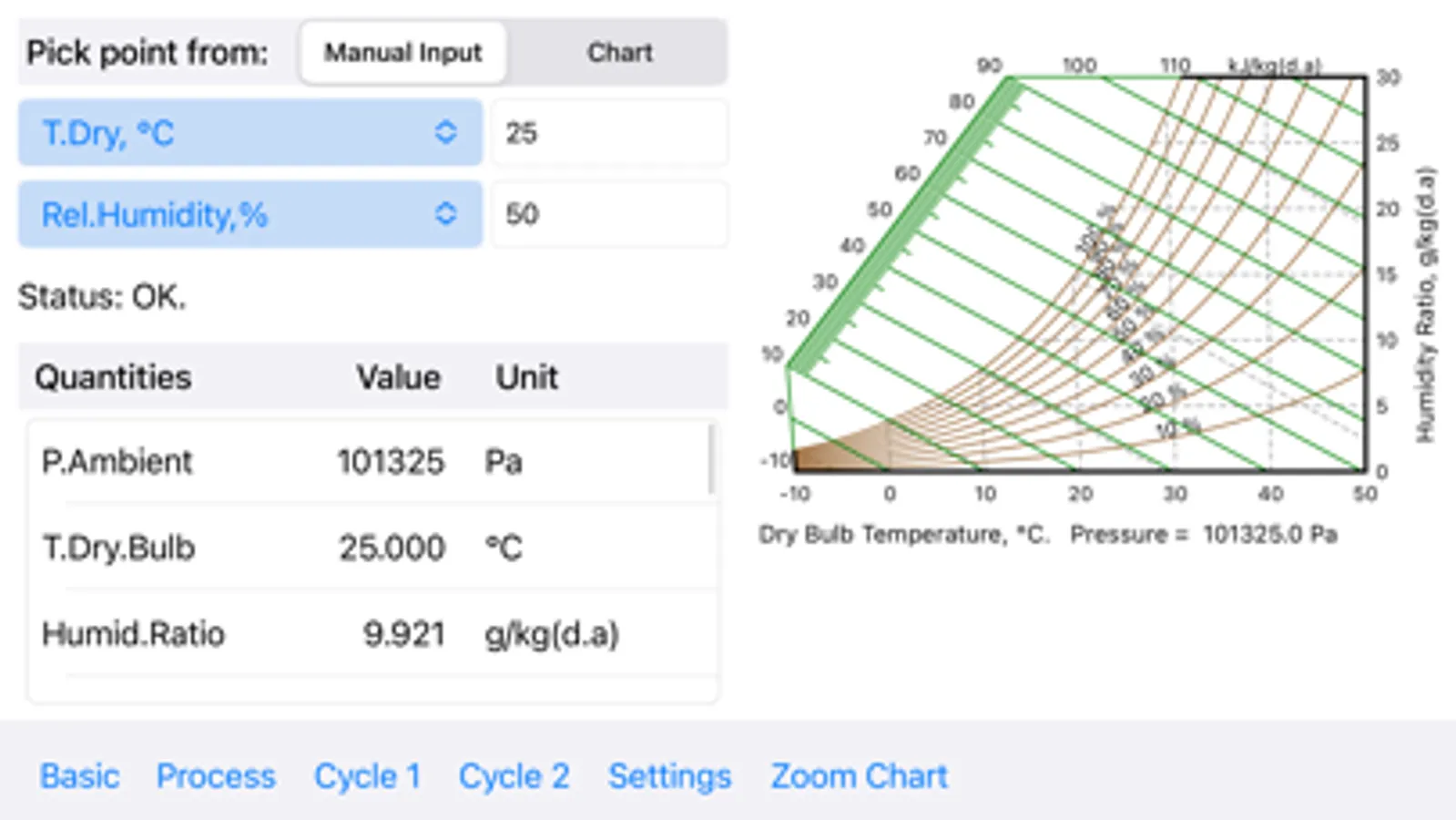Image resolution: width=1456 pixels, height=820 pixels.
Task: Switch point picking to Chart
Action: click(x=619, y=53)
